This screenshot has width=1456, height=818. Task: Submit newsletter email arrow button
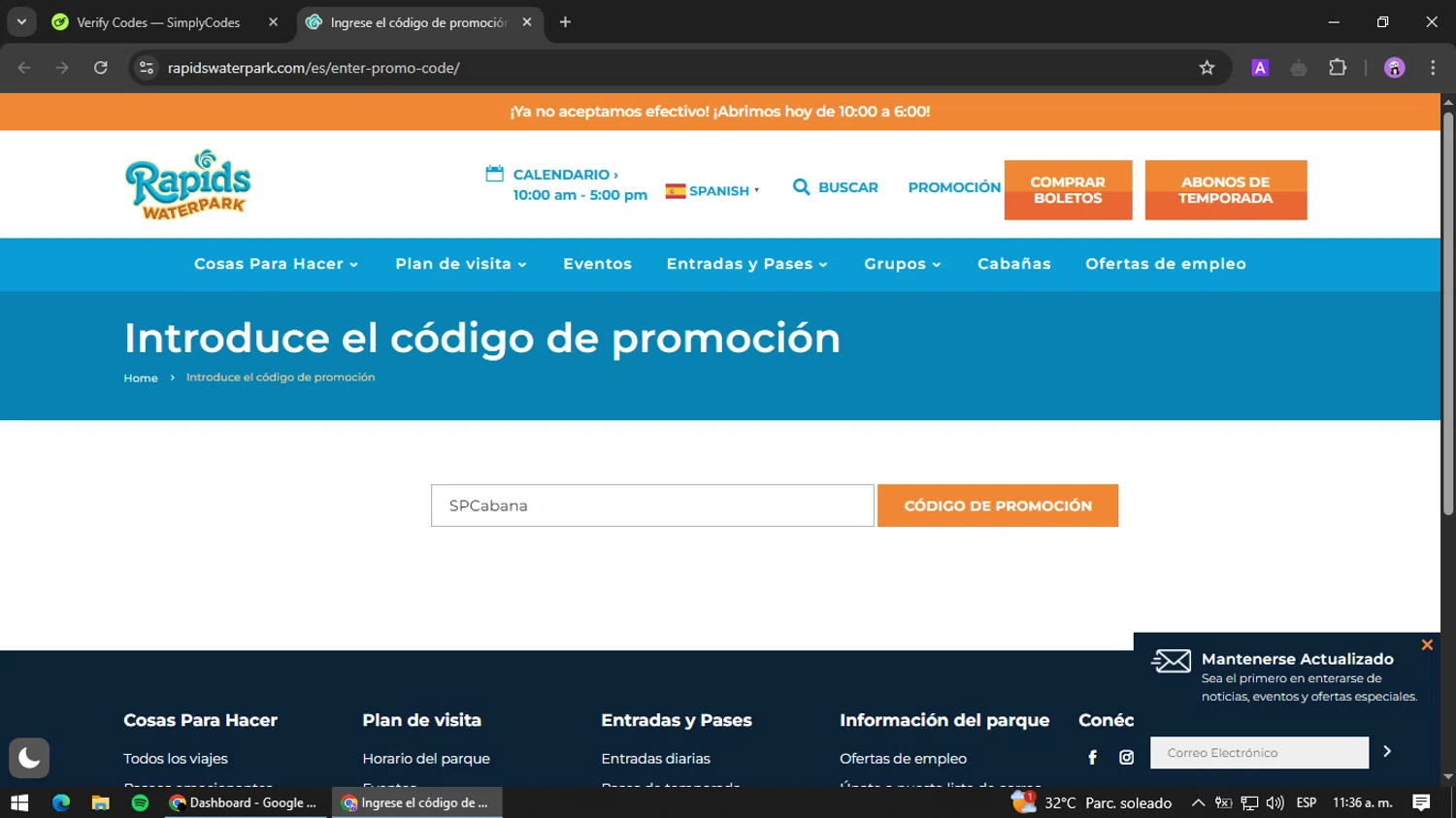pyautogui.click(x=1387, y=751)
